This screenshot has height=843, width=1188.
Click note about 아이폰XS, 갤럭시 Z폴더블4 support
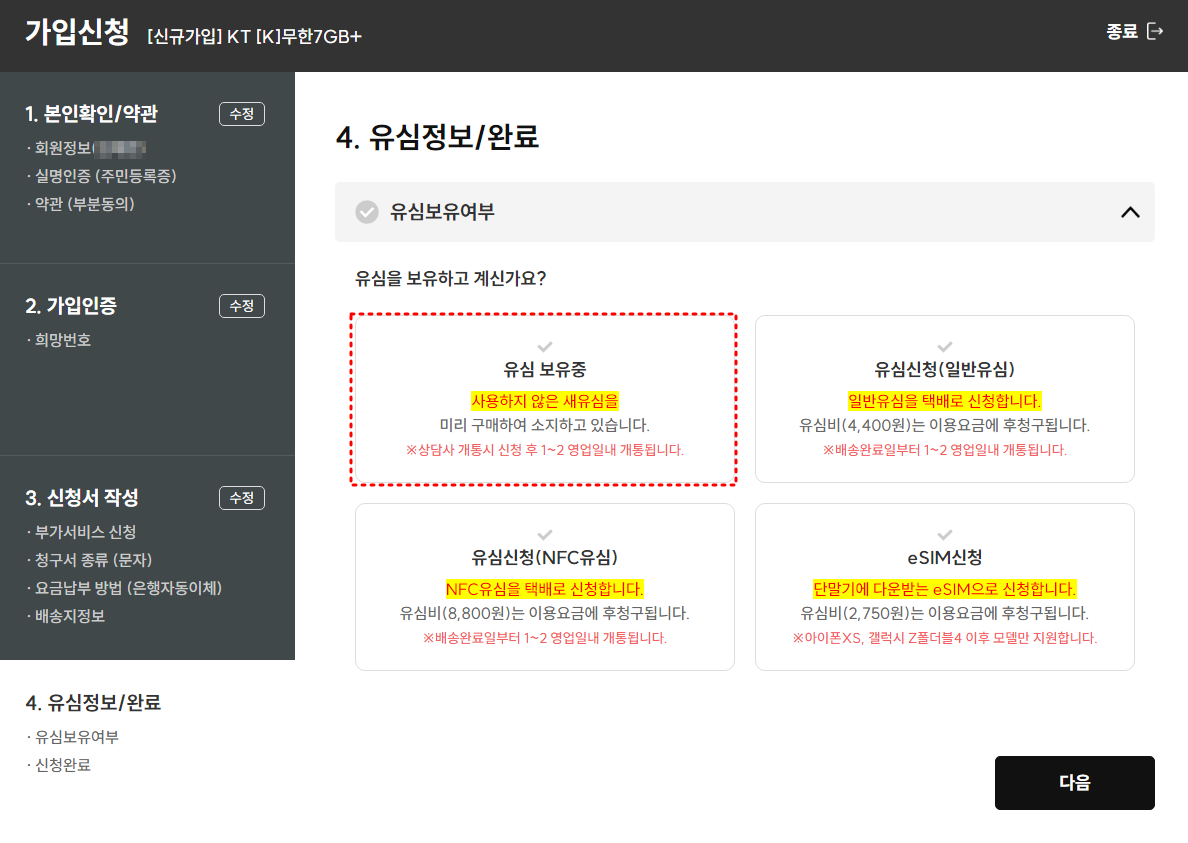945,638
